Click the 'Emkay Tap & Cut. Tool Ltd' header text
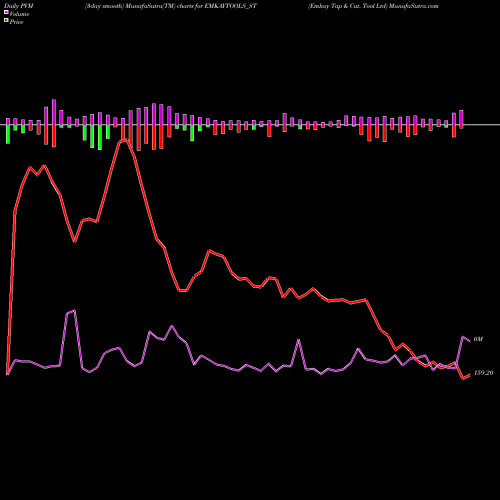 click(x=348, y=6)
